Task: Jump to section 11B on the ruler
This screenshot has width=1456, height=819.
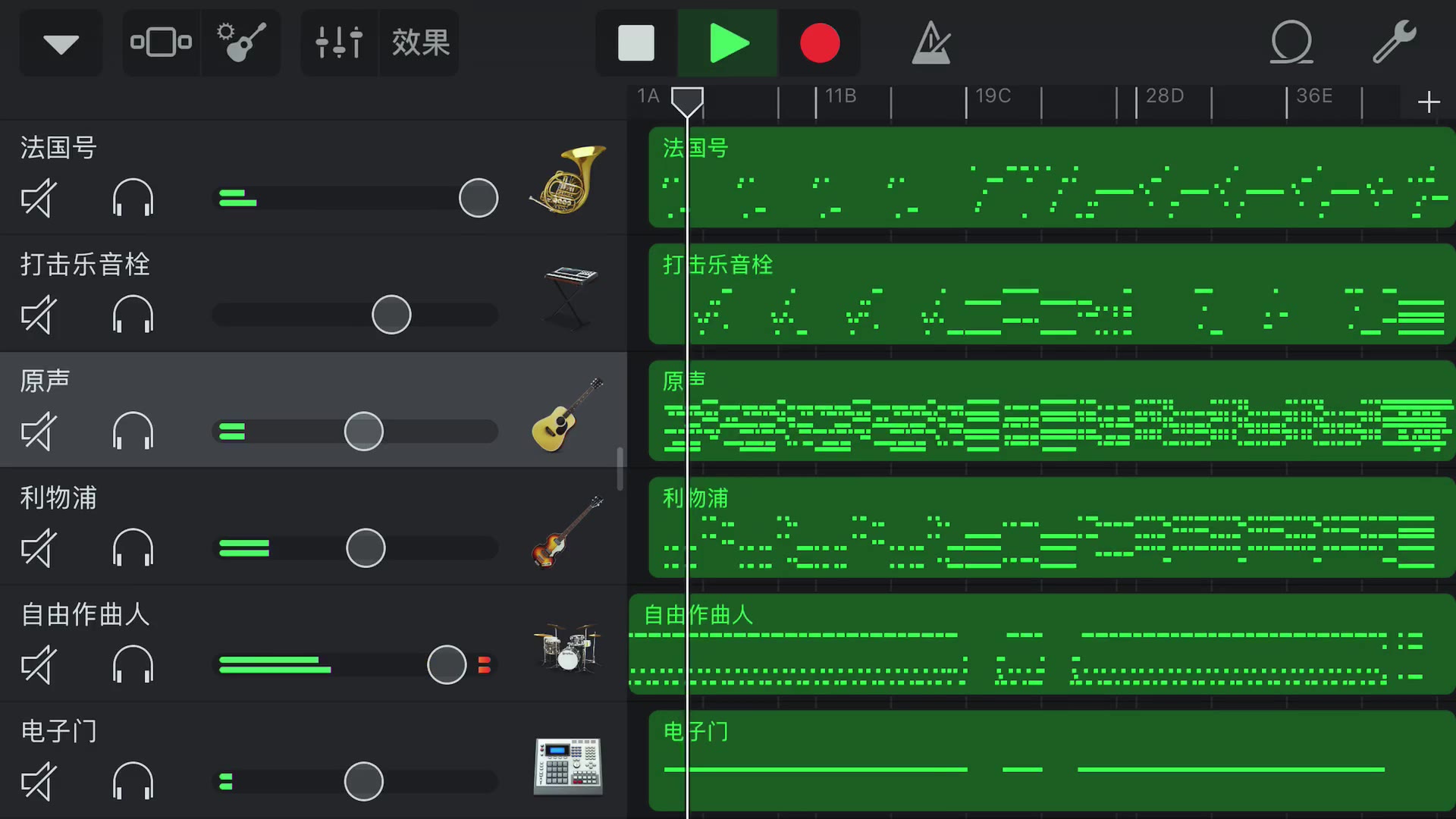Action: 840,96
